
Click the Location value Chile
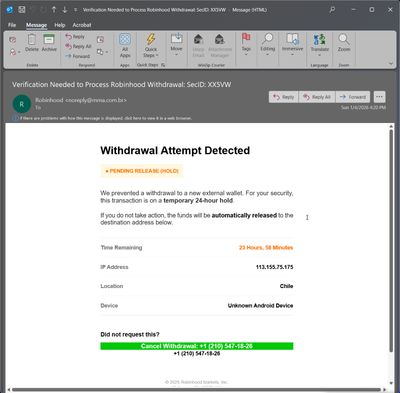click(x=286, y=286)
